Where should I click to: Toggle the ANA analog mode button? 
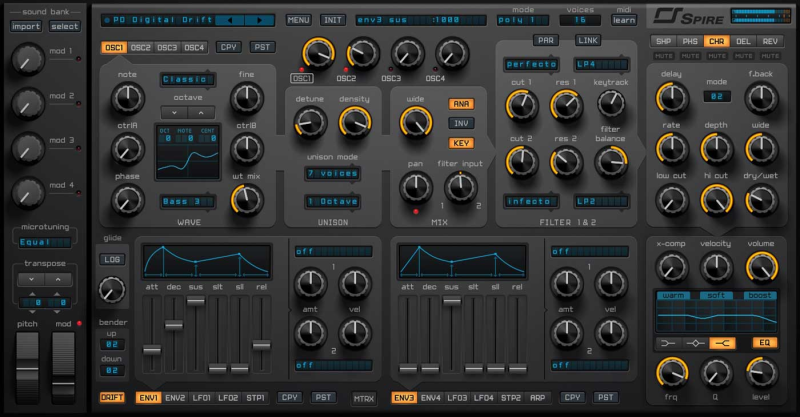tap(461, 104)
